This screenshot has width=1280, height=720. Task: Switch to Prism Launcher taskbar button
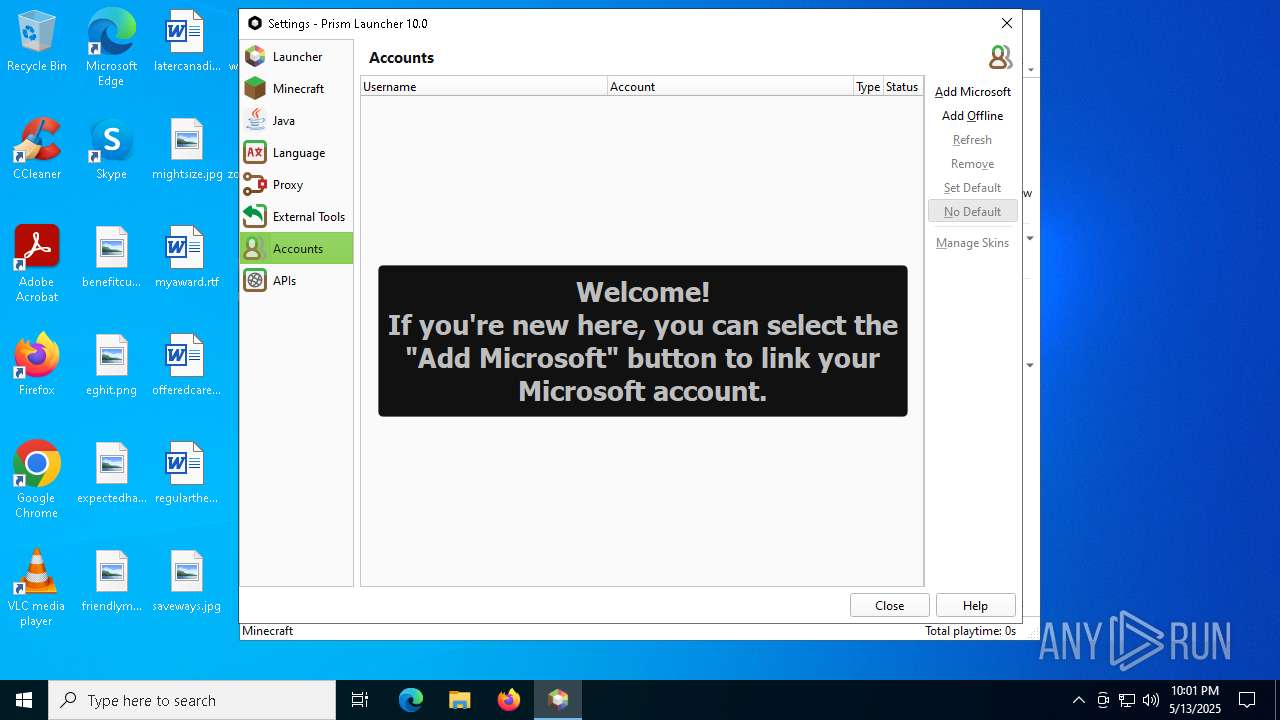[x=558, y=700]
